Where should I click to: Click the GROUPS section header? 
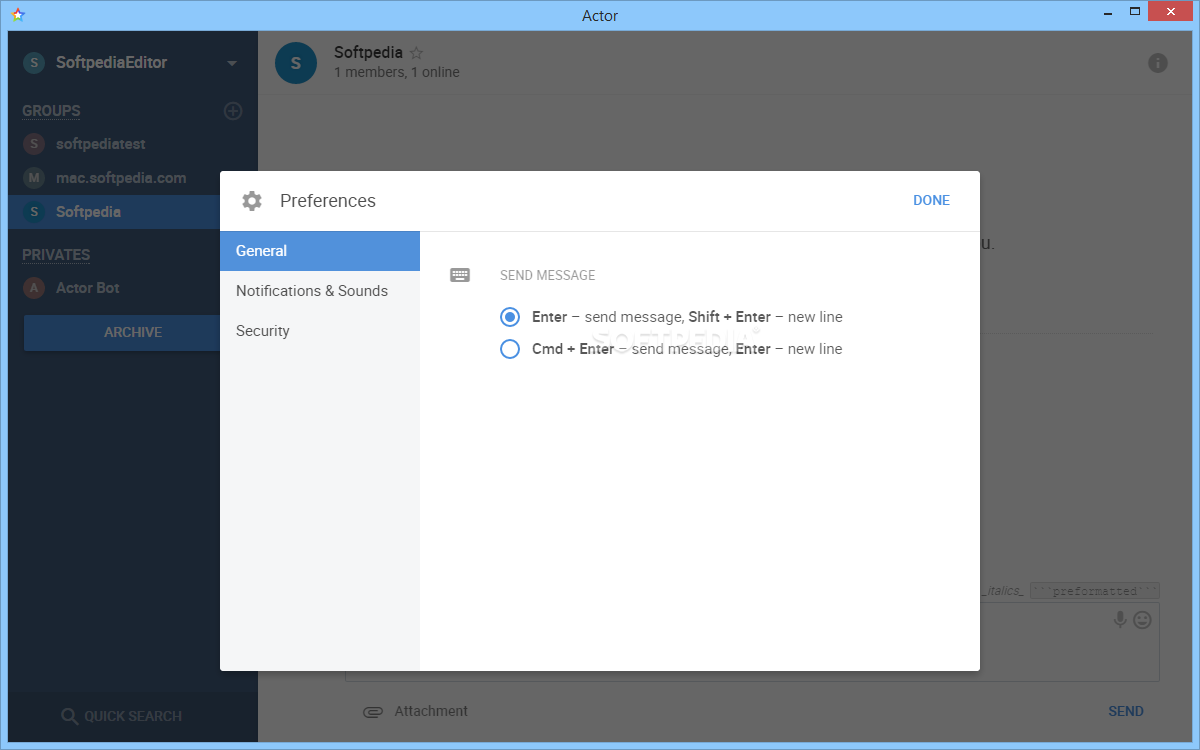[51, 111]
